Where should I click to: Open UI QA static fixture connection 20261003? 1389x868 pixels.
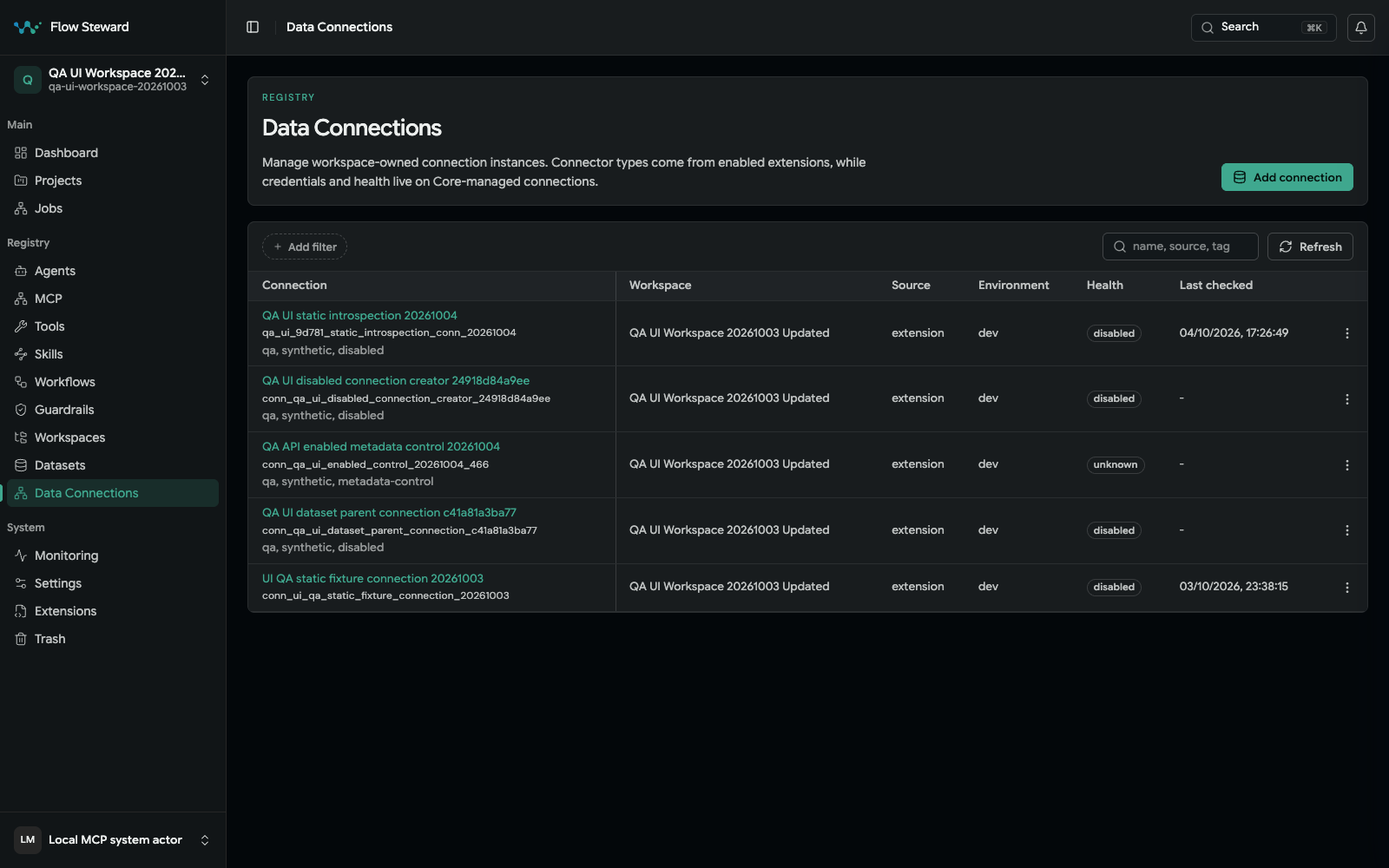tap(372, 578)
